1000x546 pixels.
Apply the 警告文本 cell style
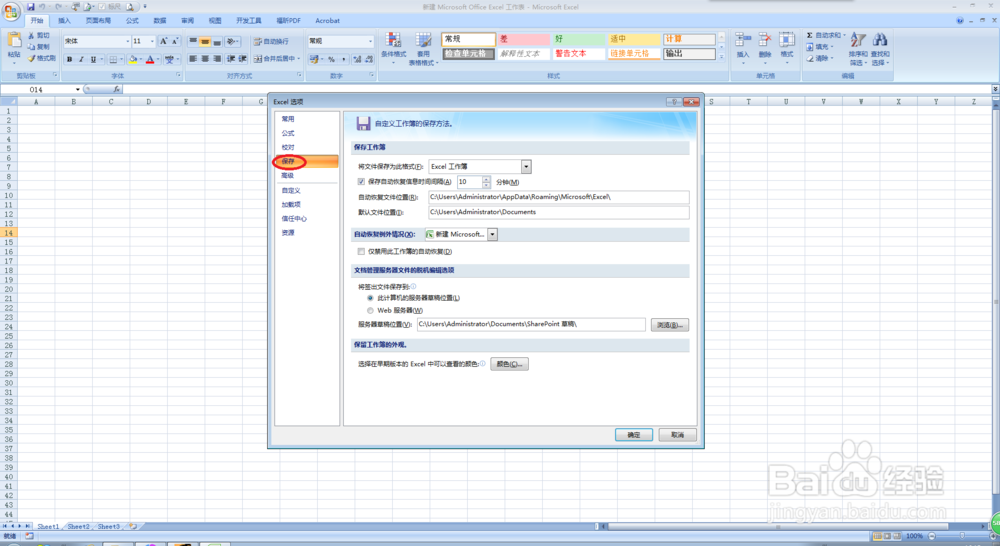coord(578,54)
